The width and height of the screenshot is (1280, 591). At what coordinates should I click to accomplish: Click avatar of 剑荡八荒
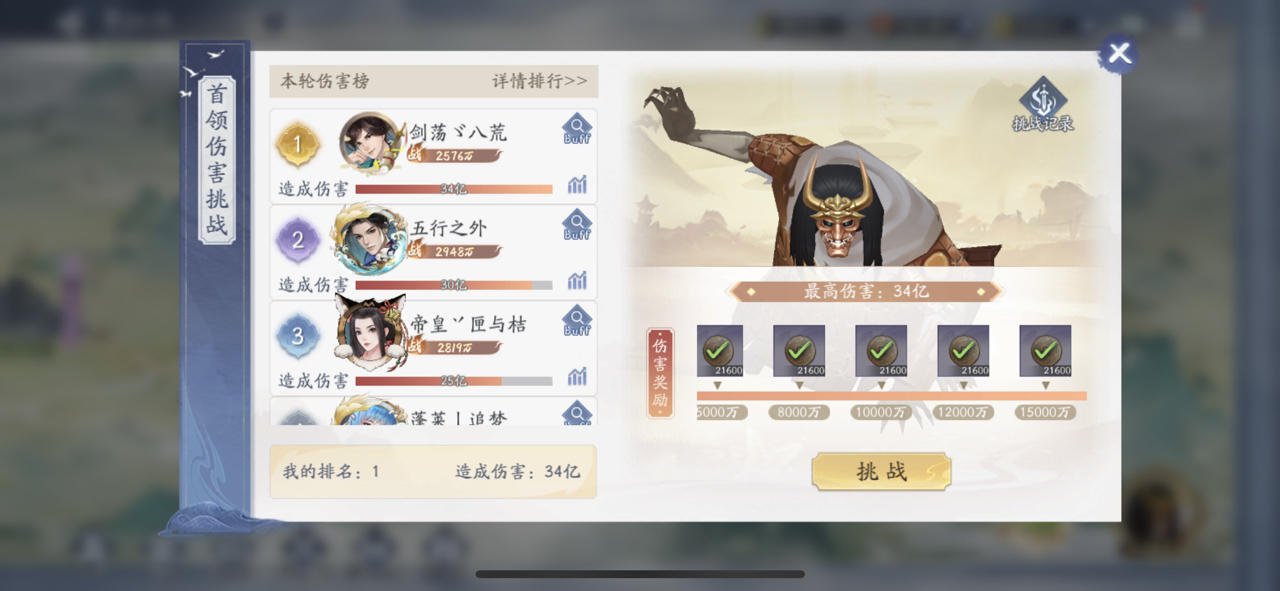[370, 143]
